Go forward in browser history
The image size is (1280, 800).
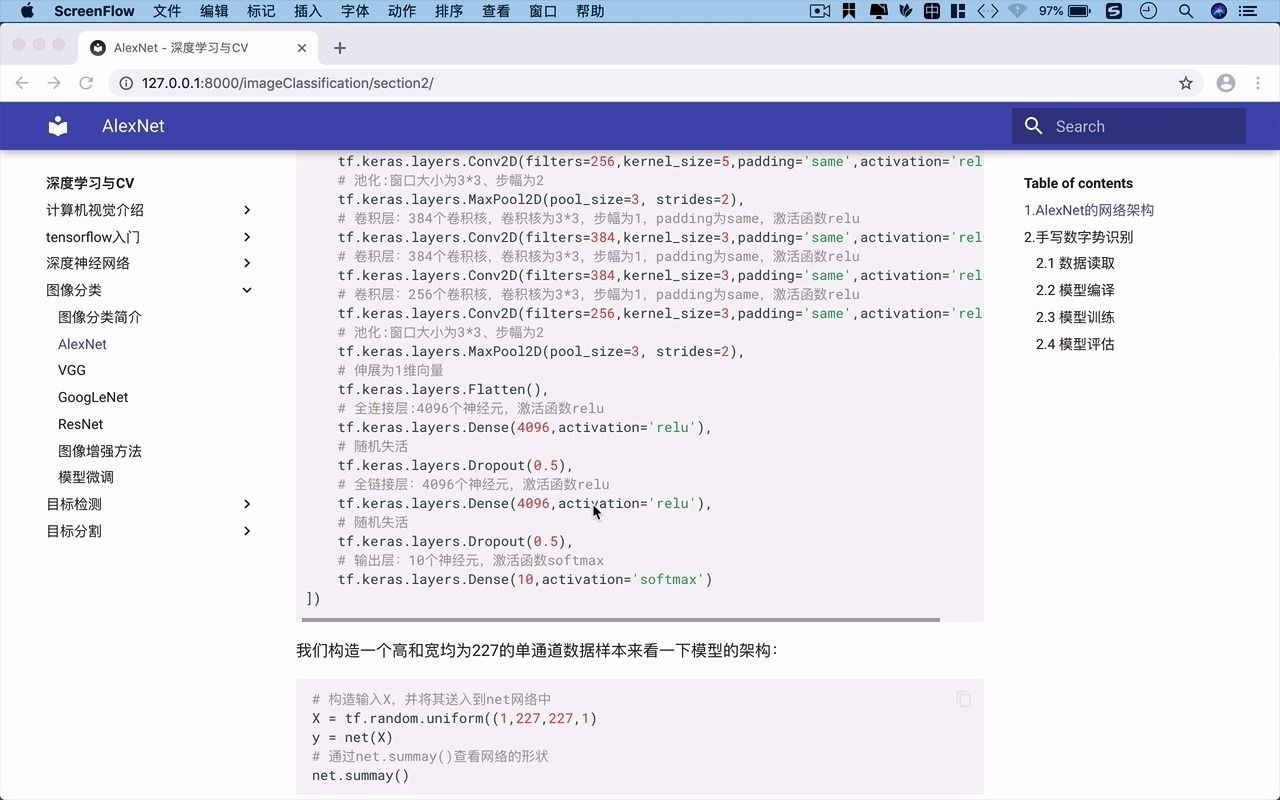54,83
